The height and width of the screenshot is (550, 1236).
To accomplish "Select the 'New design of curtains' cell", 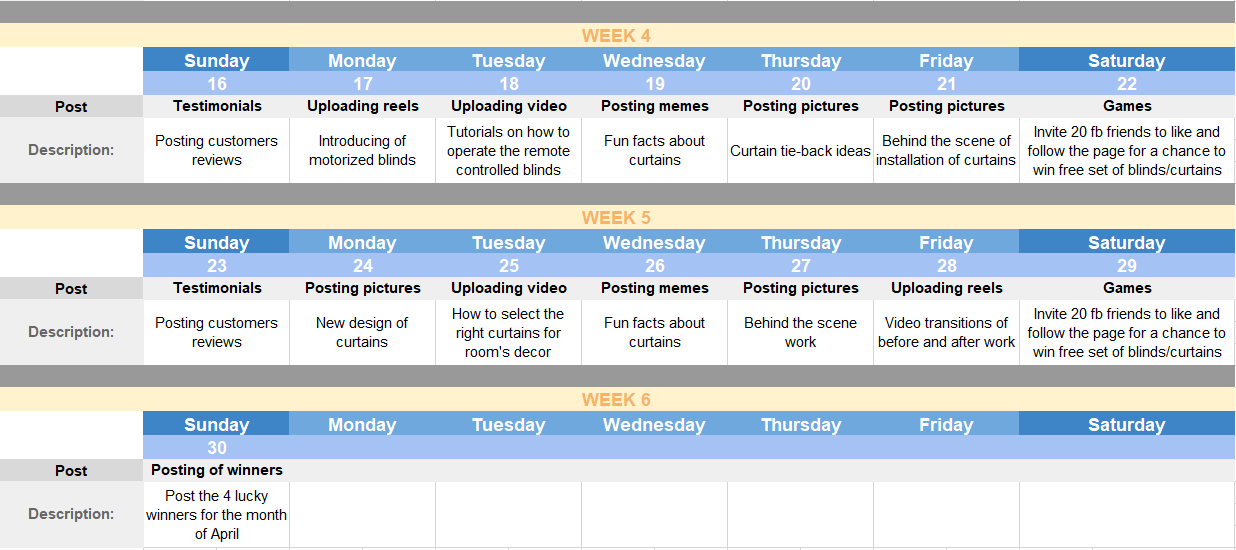I will click(362, 333).
